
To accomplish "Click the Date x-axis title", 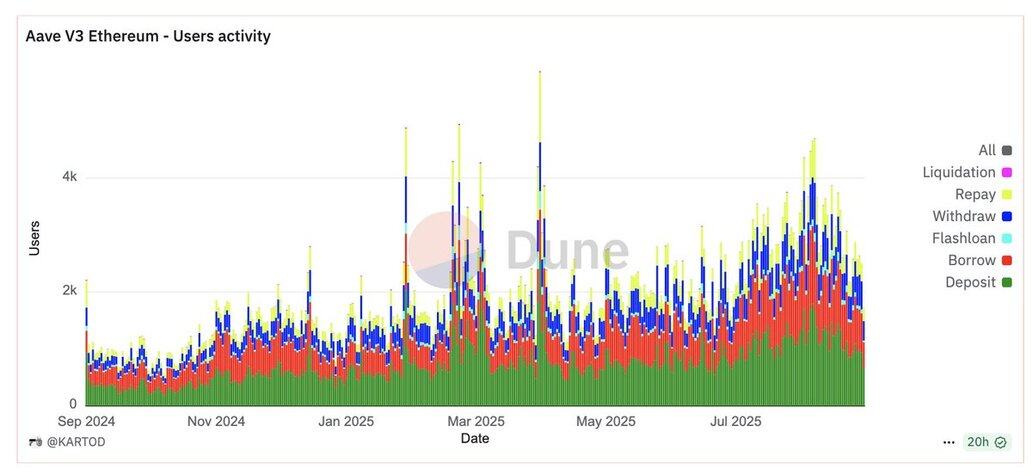I will pyautogui.click(x=475, y=438).
